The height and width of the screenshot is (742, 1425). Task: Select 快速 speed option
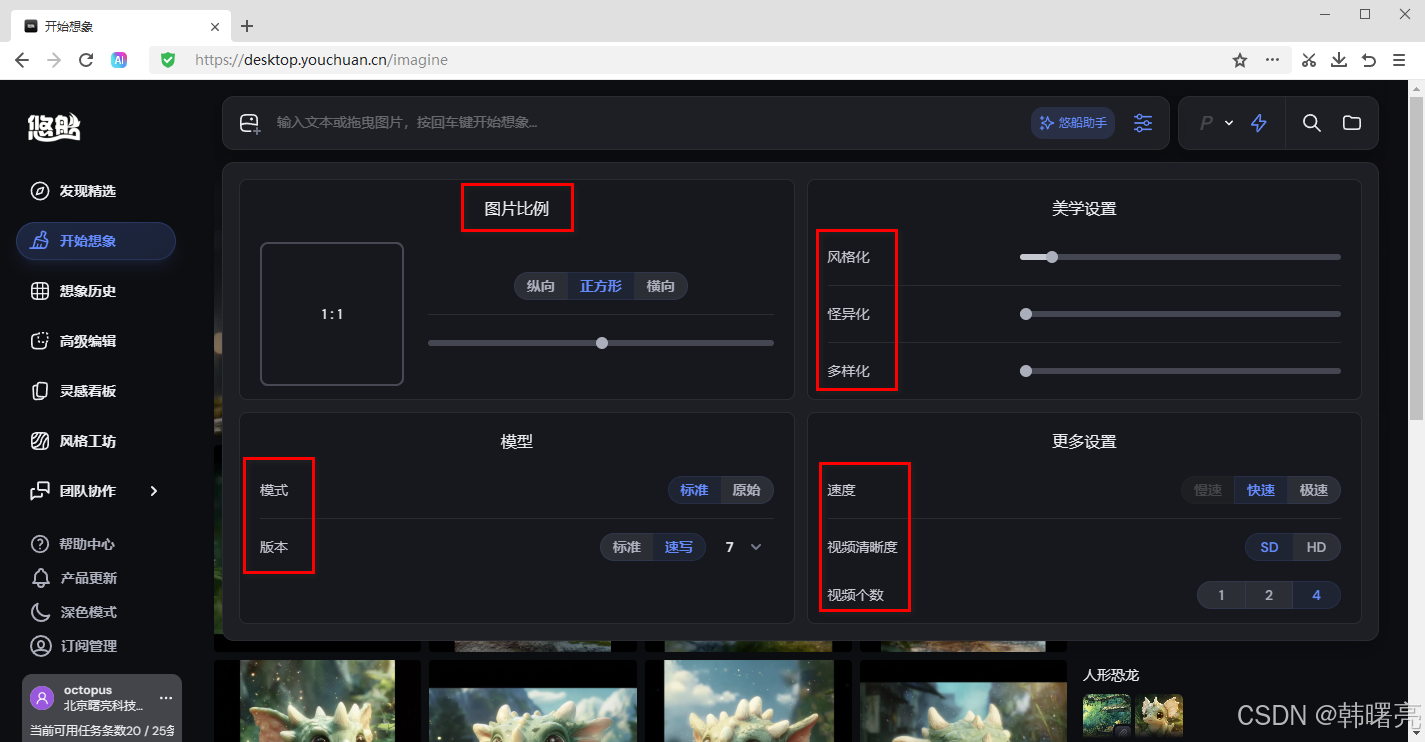point(1261,490)
